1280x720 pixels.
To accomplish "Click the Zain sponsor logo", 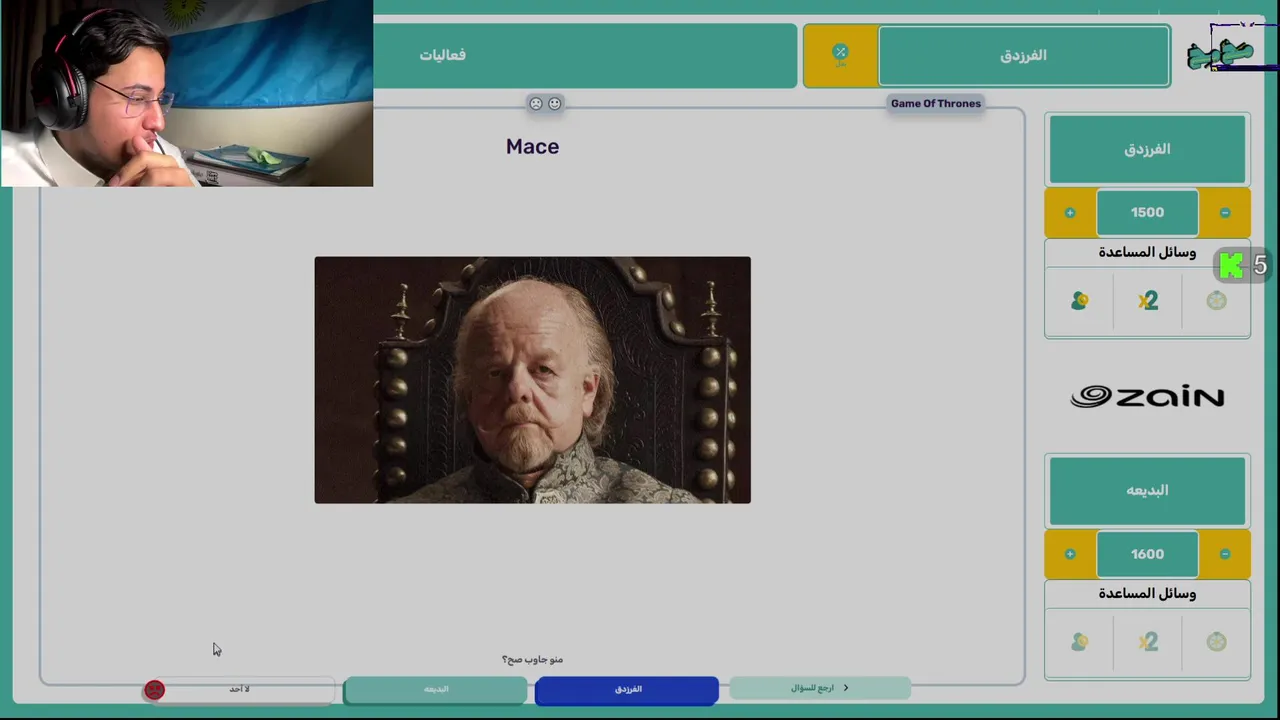I will point(1147,397).
